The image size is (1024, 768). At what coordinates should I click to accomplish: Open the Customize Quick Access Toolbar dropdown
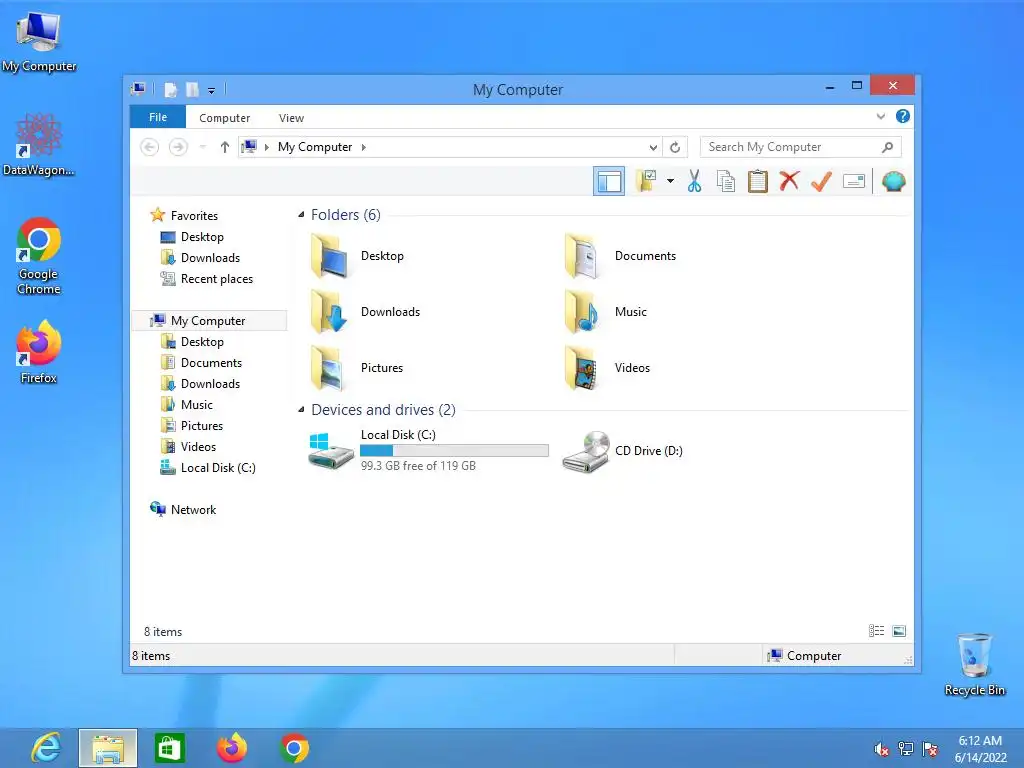click(211, 90)
